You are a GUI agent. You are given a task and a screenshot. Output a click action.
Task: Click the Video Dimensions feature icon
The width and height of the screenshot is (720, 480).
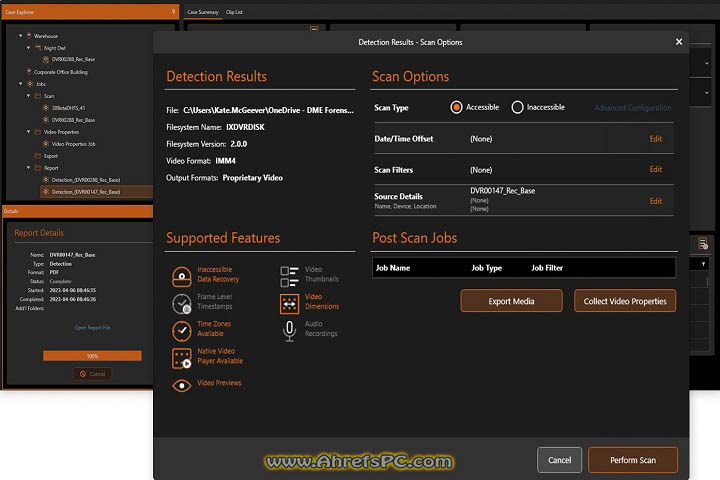(x=289, y=304)
